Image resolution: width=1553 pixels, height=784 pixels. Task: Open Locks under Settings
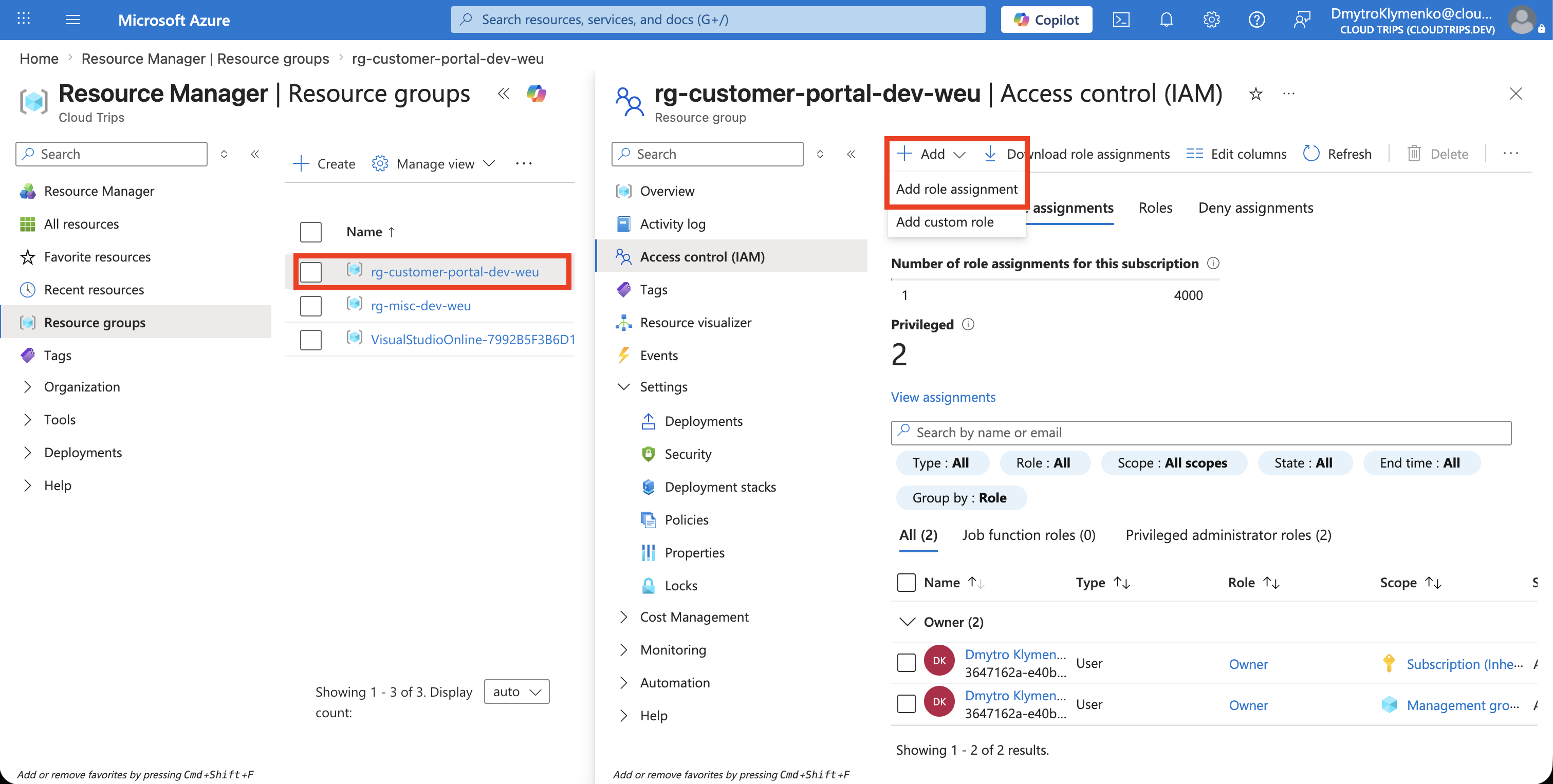coord(680,585)
